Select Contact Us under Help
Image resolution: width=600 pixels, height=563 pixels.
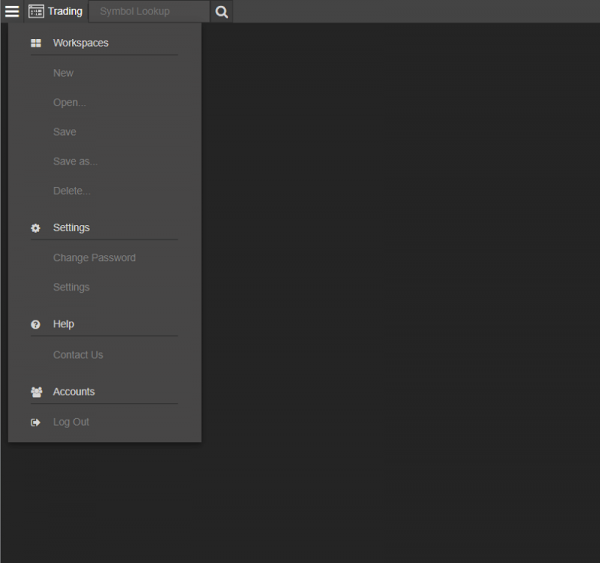point(78,355)
